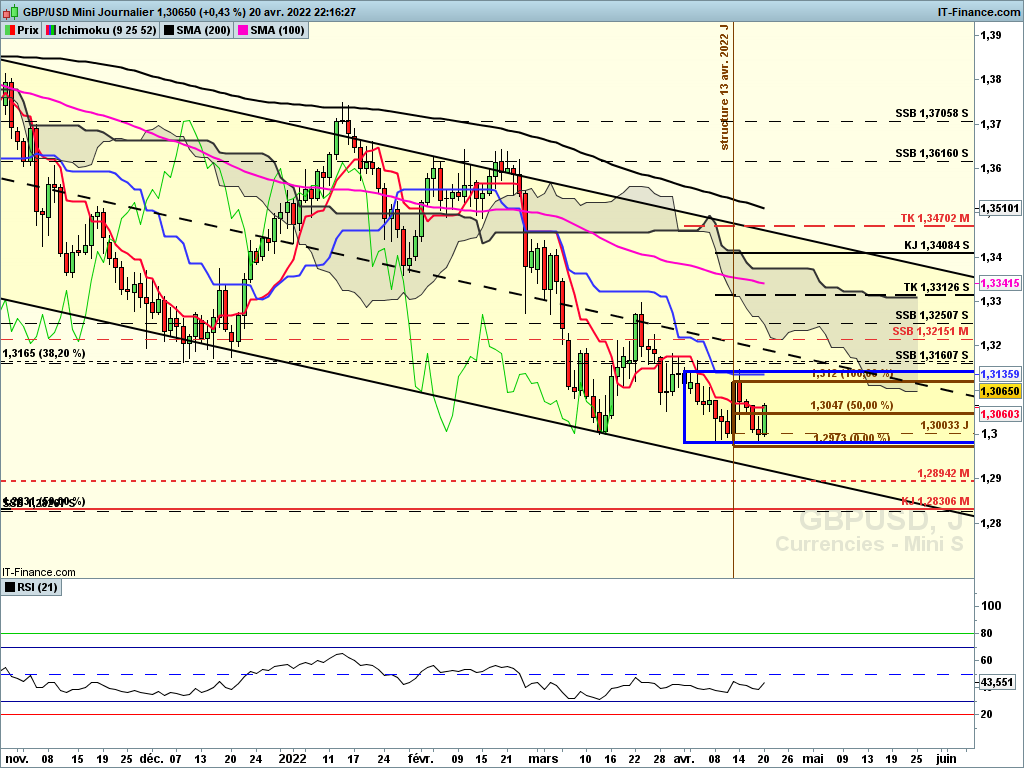
Task: Click the RSI (21) black square icon
Action: (x=10, y=587)
